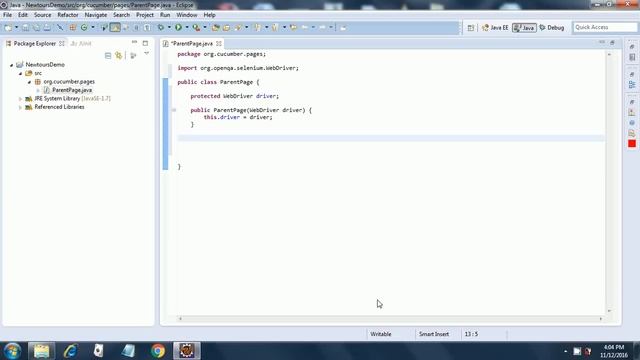The height and width of the screenshot is (360, 640).
Task: Click the New Java Package toolbar icon
Action: pyautogui.click(x=73, y=27)
